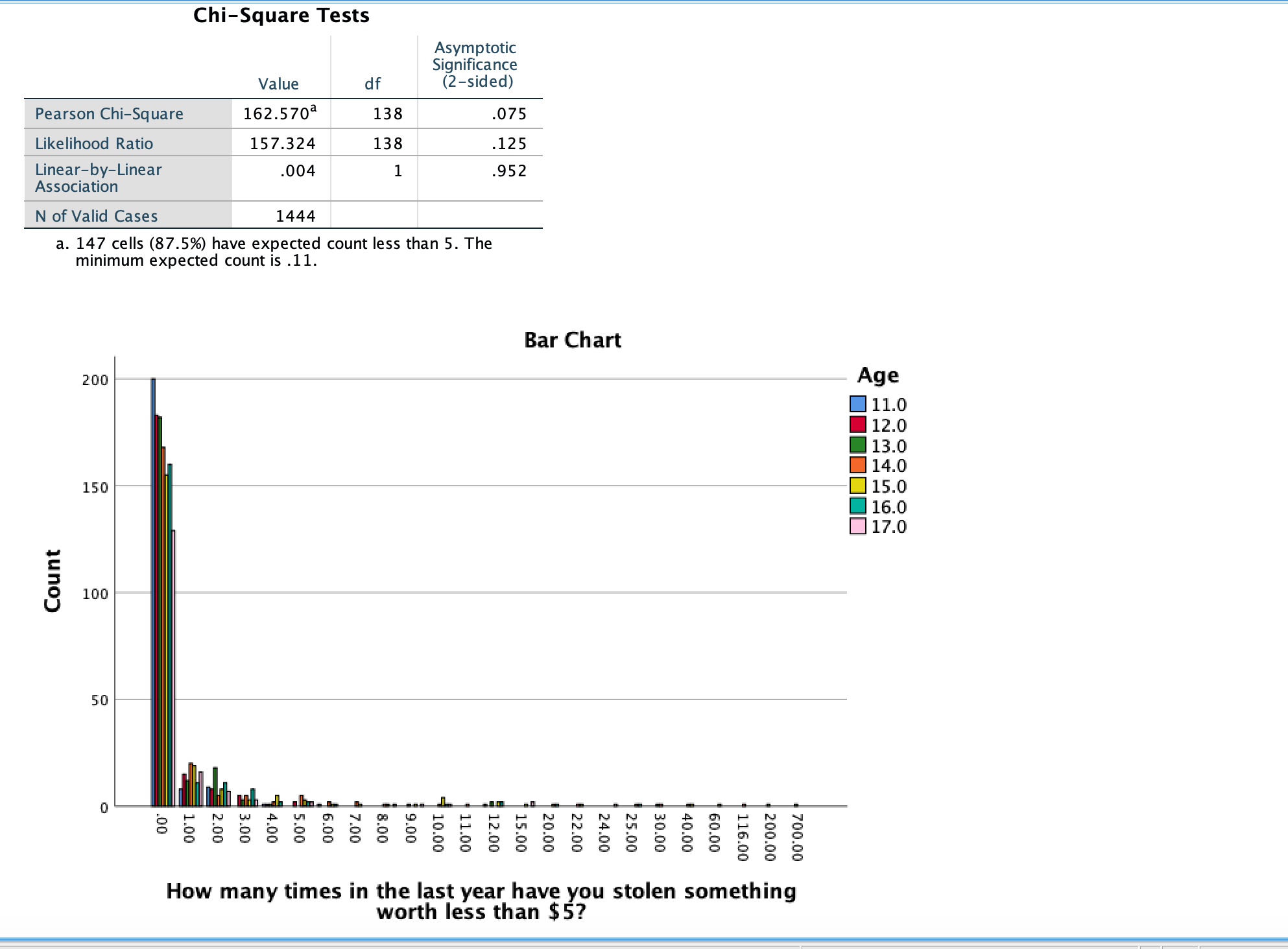Click the red 12.0 age legend swatch

[x=857, y=425]
